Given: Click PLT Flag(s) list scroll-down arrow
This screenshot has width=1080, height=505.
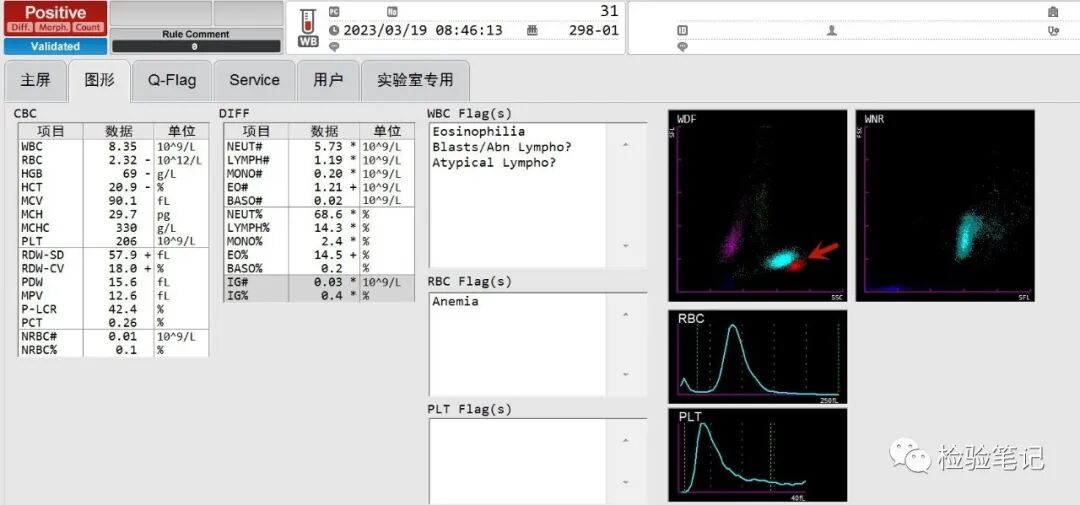Looking at the screenshot, I should (x=625, y=482).
